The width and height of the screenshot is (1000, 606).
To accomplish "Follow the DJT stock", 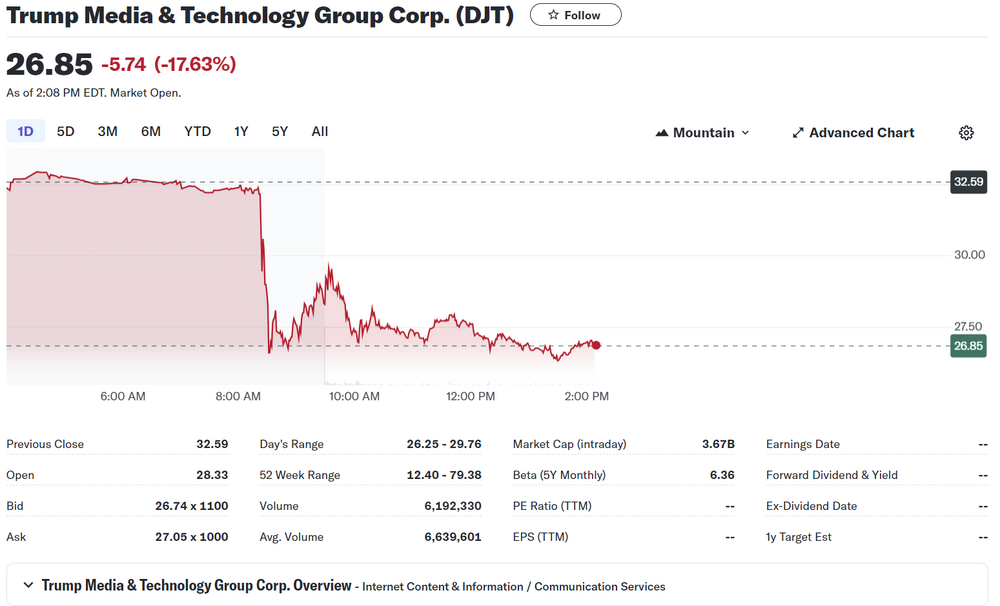I will (x=575, y=15).
